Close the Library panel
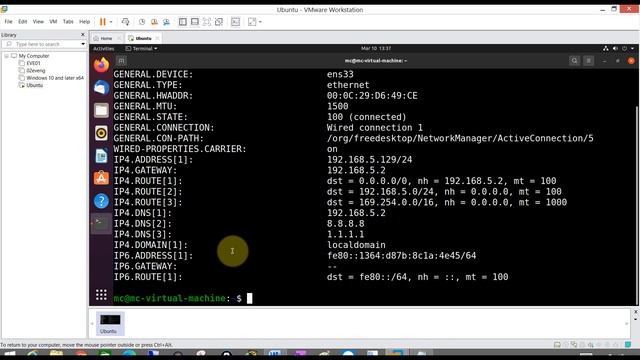The width and height of the screenshot is (640, 360). coord(83,35)
